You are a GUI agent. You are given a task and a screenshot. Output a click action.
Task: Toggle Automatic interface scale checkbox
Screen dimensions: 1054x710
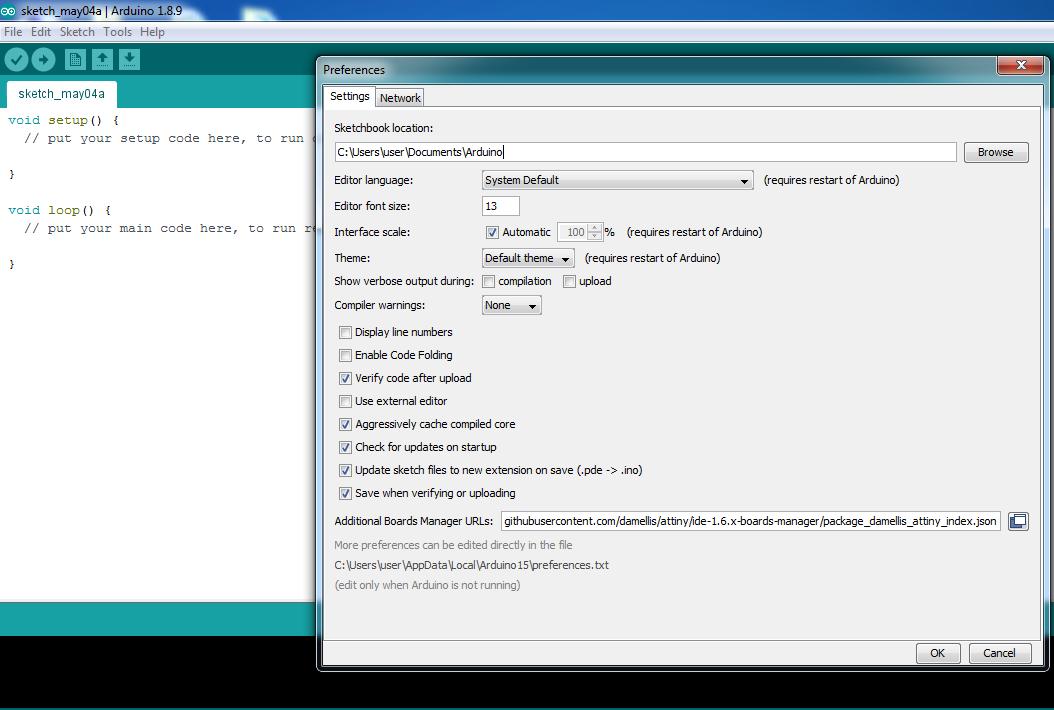tap(492, 233)
